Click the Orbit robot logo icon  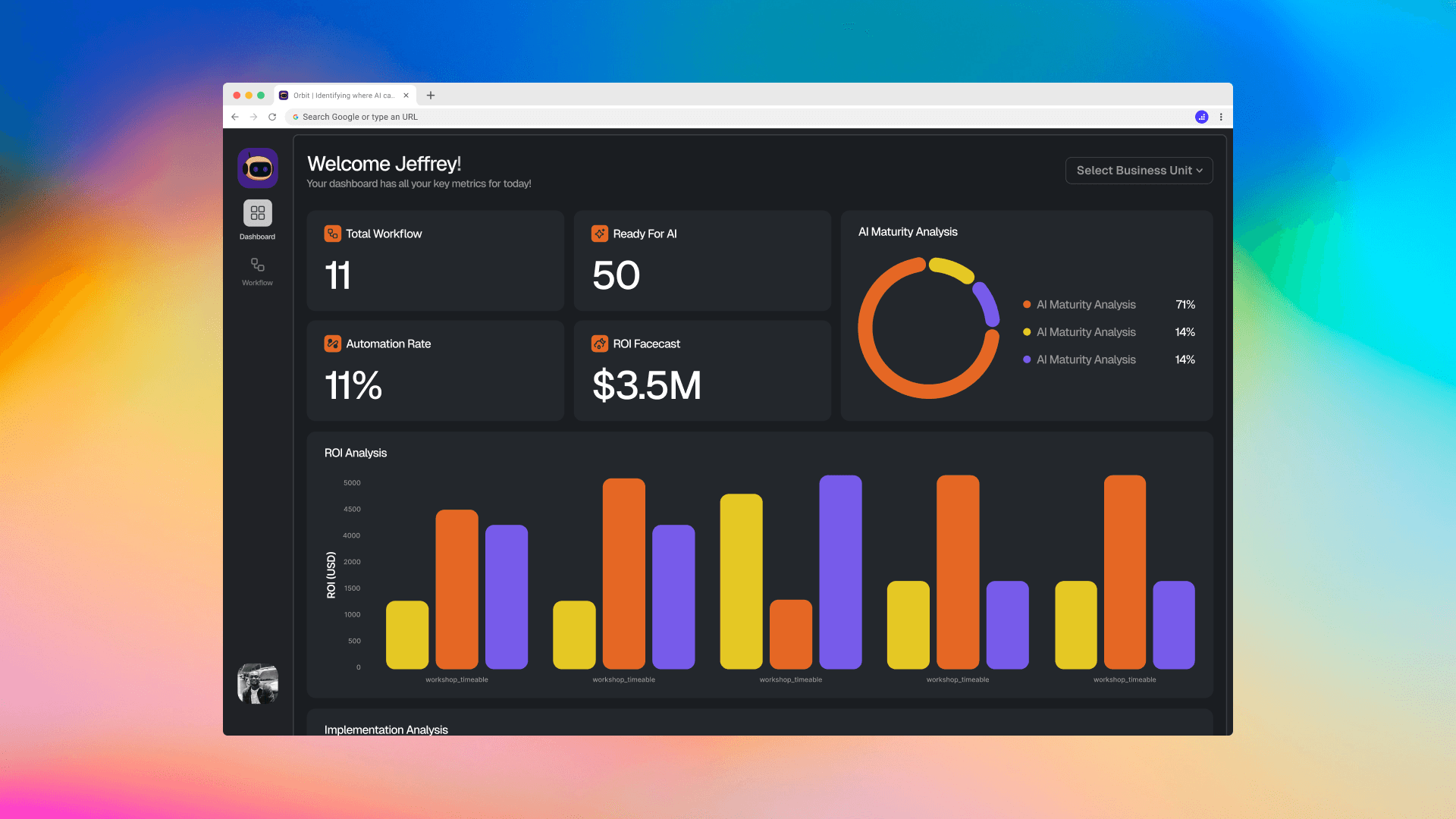[x=257, y=168]
